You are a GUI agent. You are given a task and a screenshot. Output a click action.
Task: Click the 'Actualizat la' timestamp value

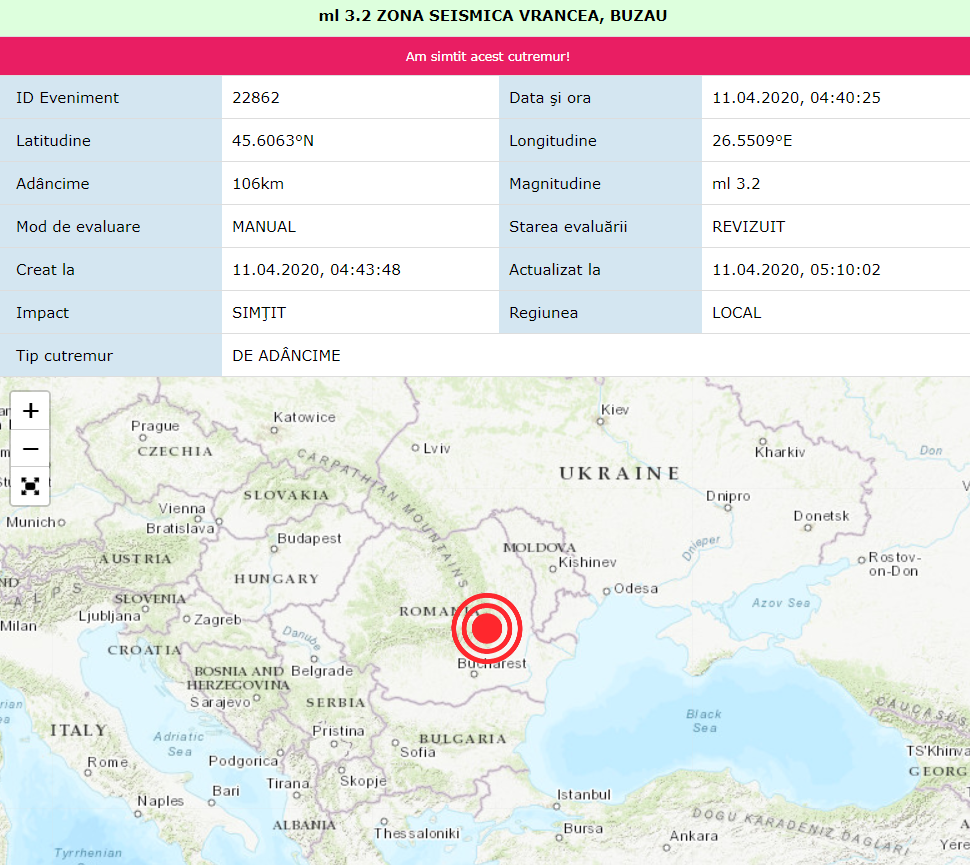coord(796,270)
